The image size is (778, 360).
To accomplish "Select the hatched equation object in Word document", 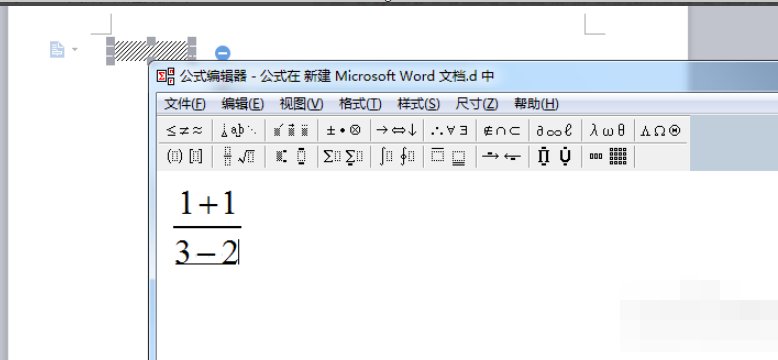I will point(151,50).
